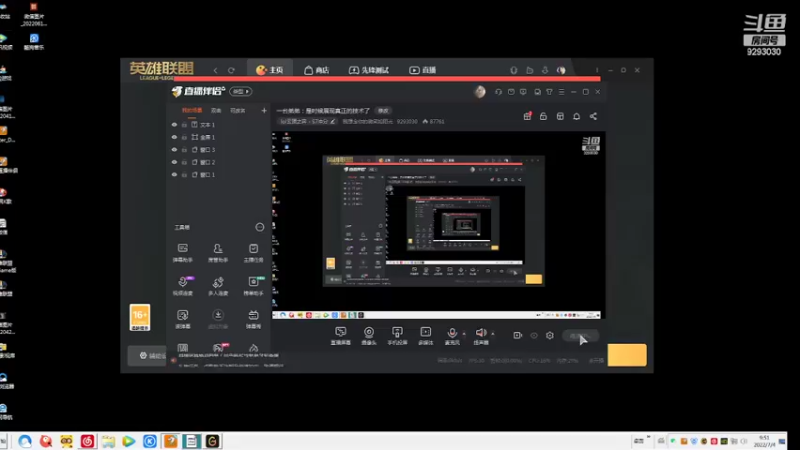The width and height of the screenshot is (800, 450).
Task: Open the black G app on the taskbar
Action: 212,441
